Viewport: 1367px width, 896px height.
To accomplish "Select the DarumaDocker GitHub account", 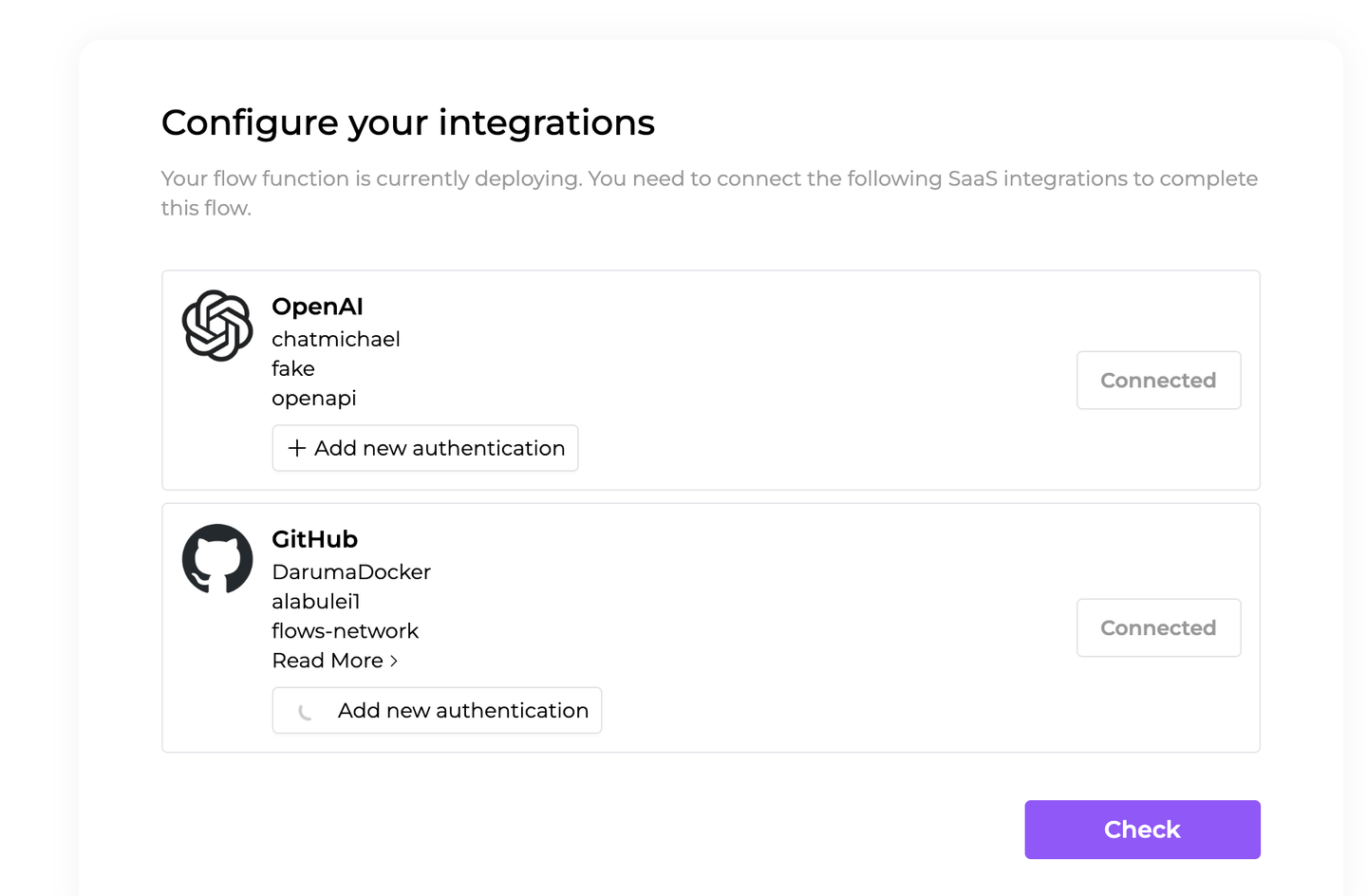I will pos(351,571).
